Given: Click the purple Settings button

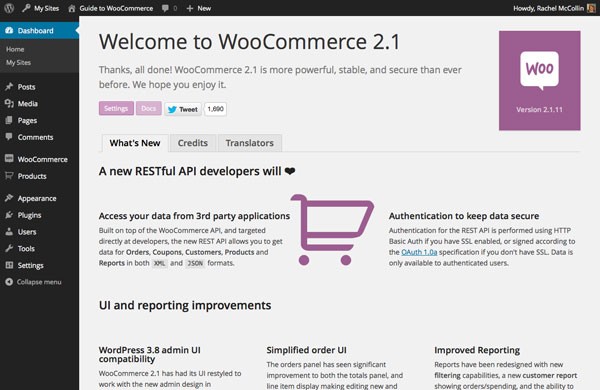Looking at the screenshot, I should click(116, 108).
